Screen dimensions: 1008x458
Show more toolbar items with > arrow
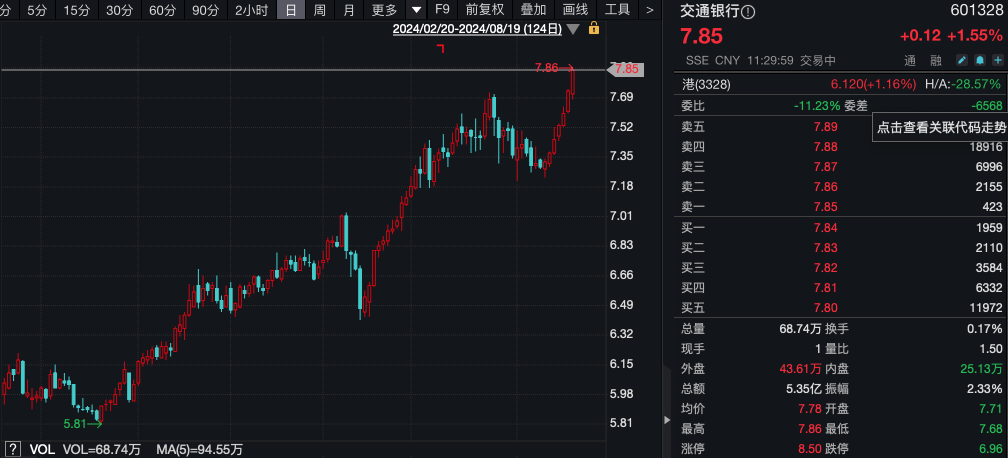(649, 10)
